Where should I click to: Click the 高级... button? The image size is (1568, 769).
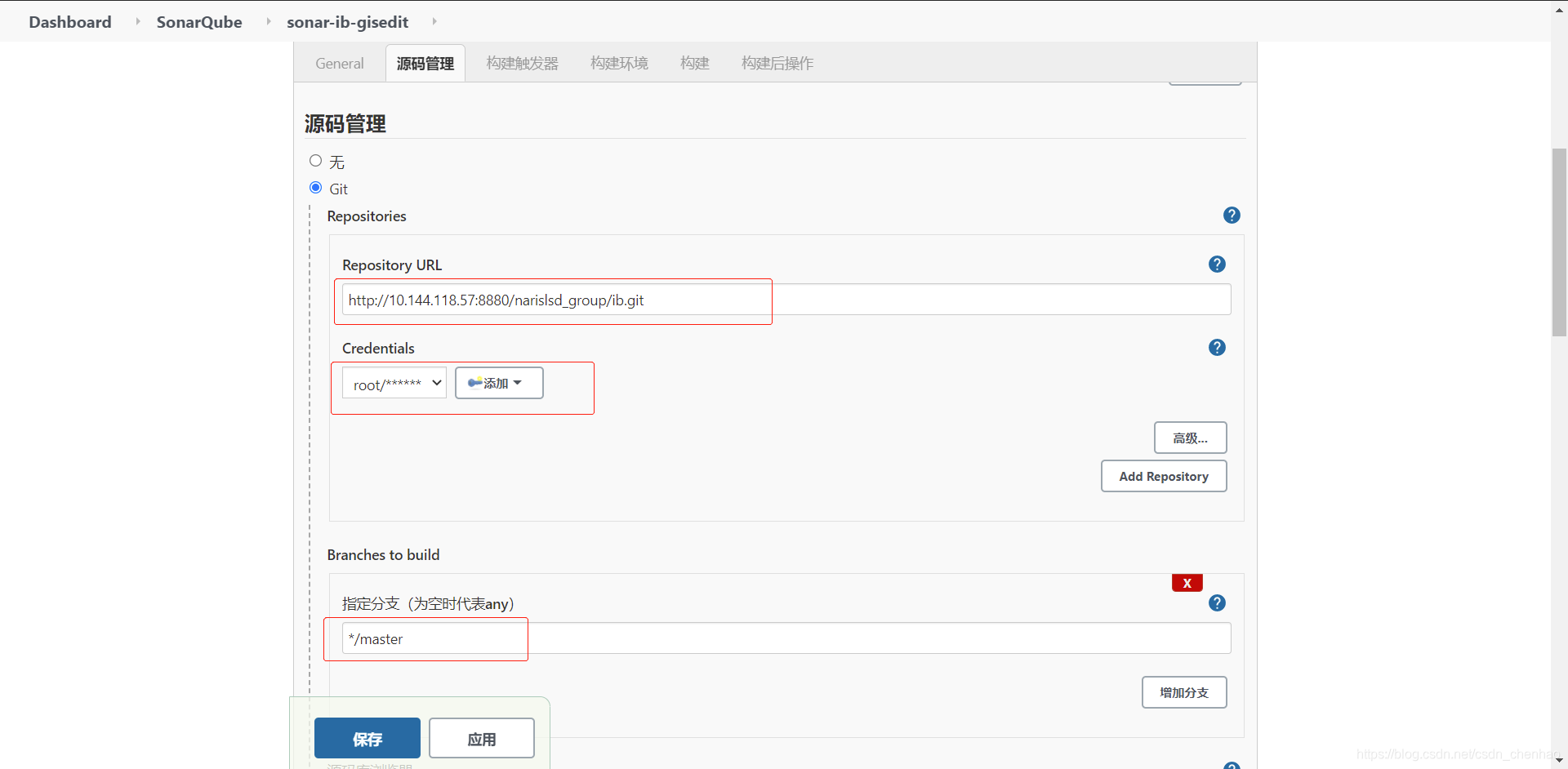click(1191, 438)
